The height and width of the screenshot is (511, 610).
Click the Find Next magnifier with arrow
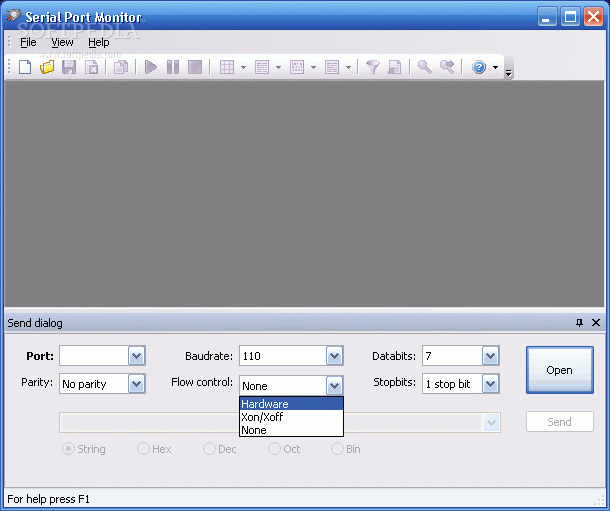[x=447, y=67]
